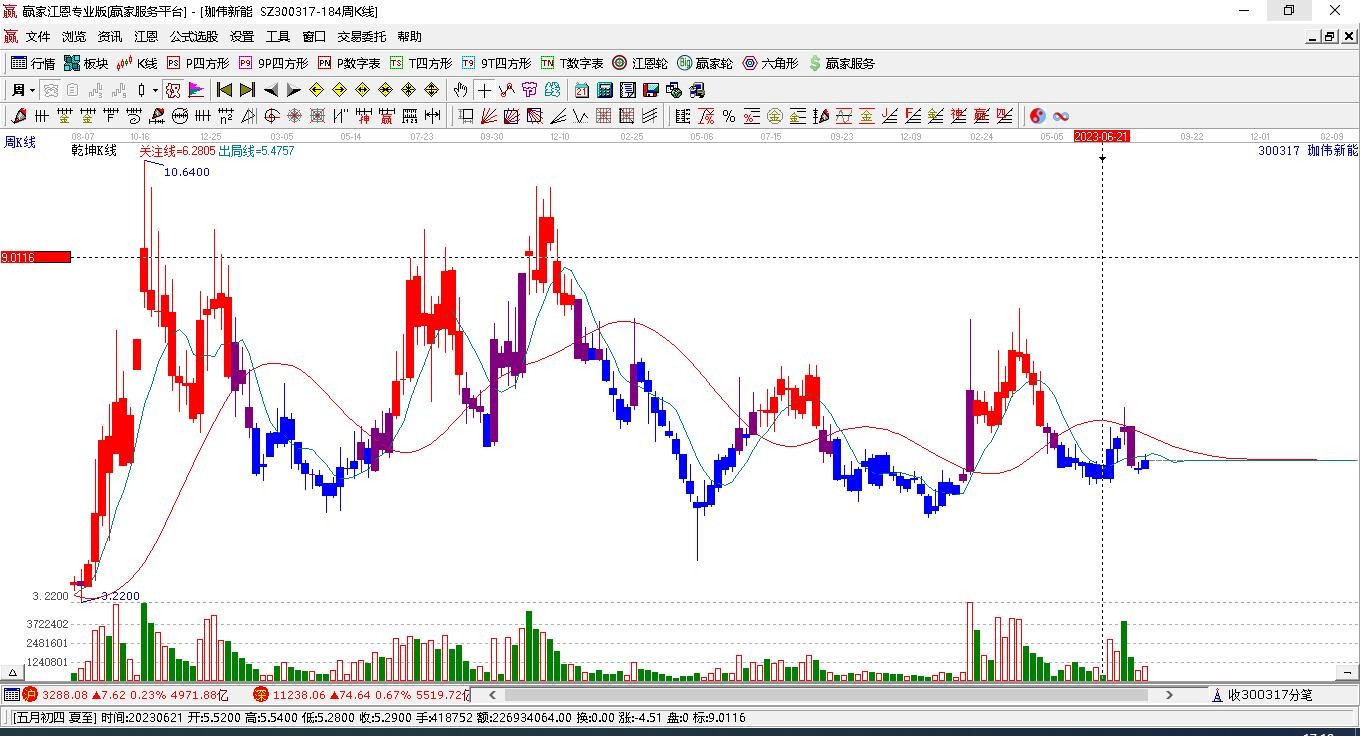Open the 交易委托 menu

(x=361, y=37)
